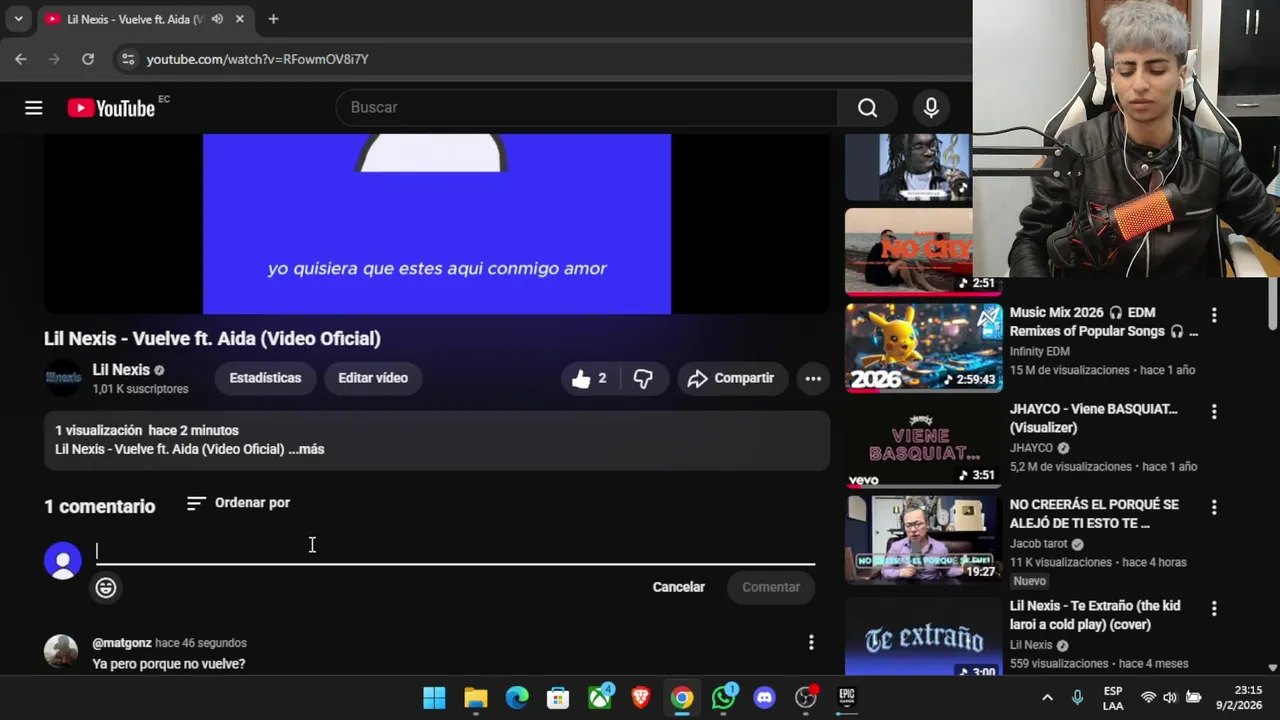Open options for @matgonz comment

811,643
